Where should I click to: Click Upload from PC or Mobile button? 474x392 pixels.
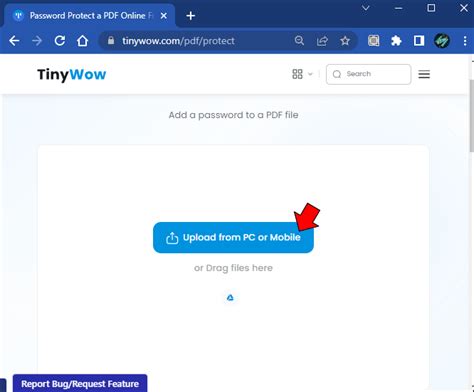[x=233, y=237]
